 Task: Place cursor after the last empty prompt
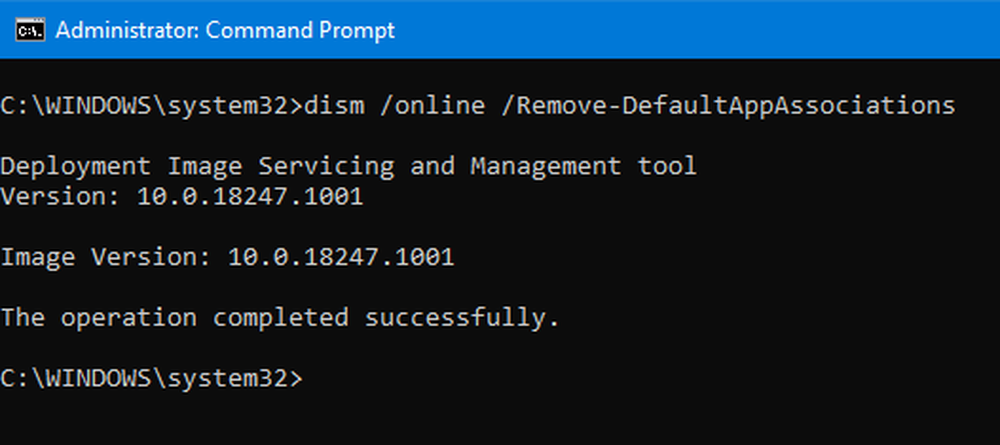[311, 379]
